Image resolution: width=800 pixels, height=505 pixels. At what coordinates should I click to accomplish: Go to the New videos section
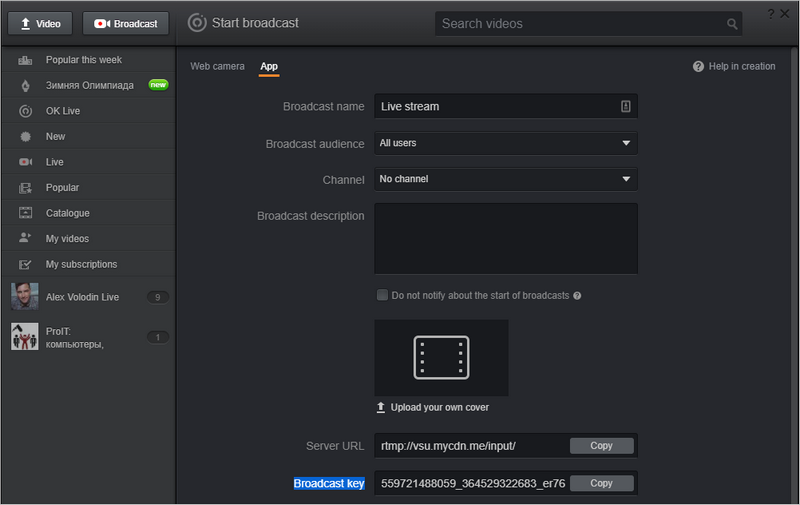[x=55, y=136]
